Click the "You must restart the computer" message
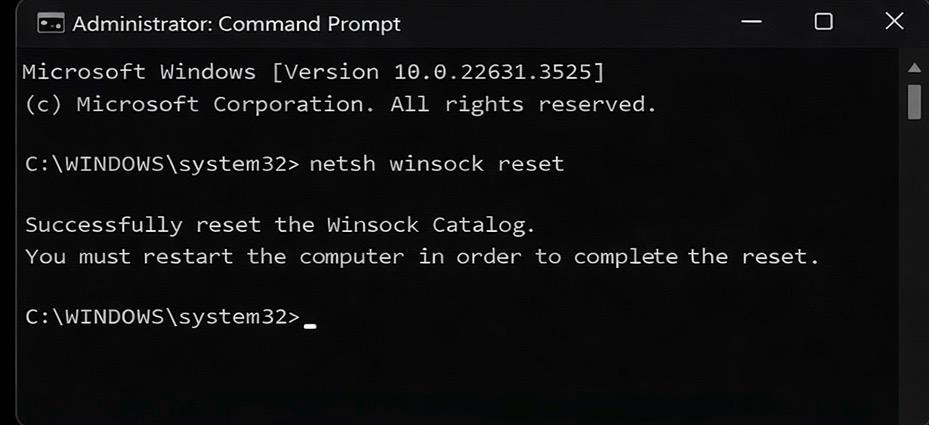Screen dimensions: 929x425 [x=421, y=256]
